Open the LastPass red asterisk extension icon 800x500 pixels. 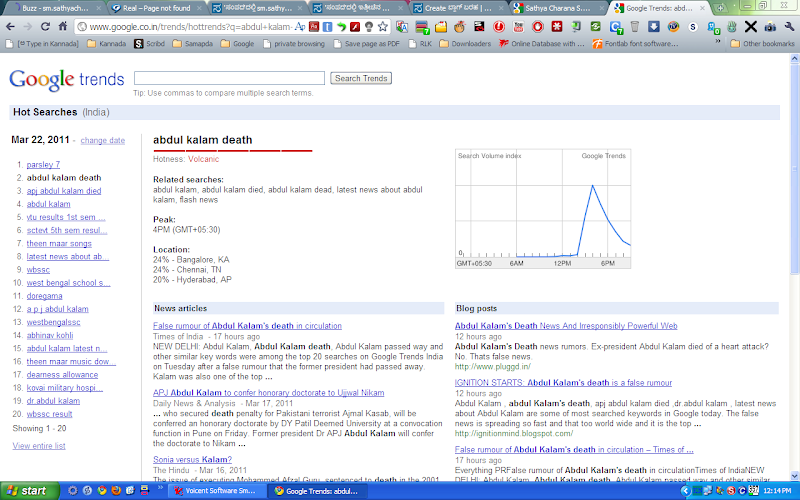[x=557, y=27]
